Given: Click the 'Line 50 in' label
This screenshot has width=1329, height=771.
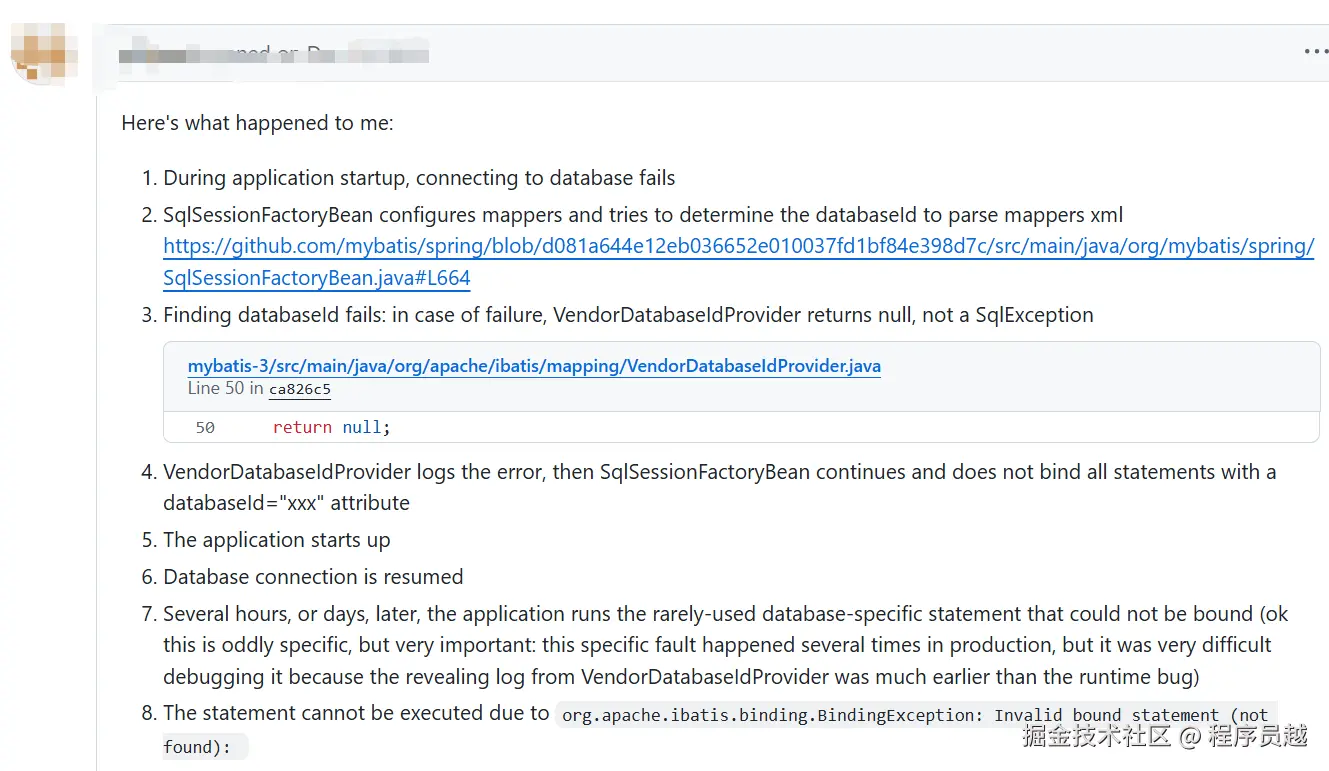Looking at the screenshot, I should coord(226,388).
